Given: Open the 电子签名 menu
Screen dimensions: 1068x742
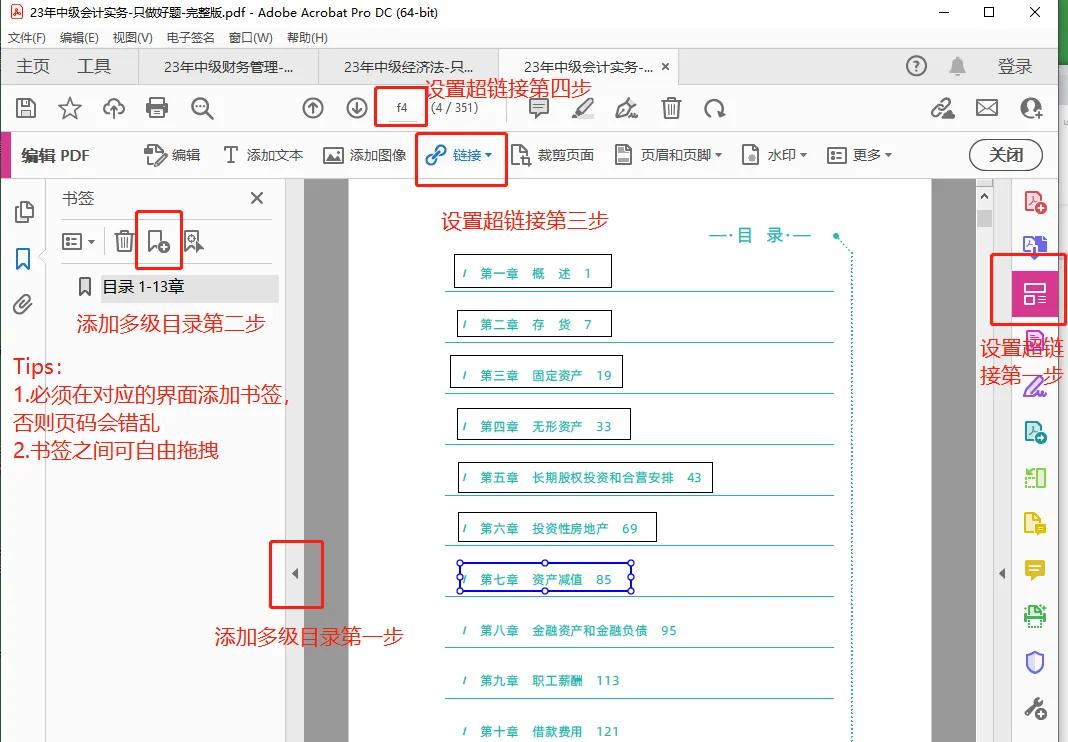Looking at the screenshot, I should tap(190, 37).
